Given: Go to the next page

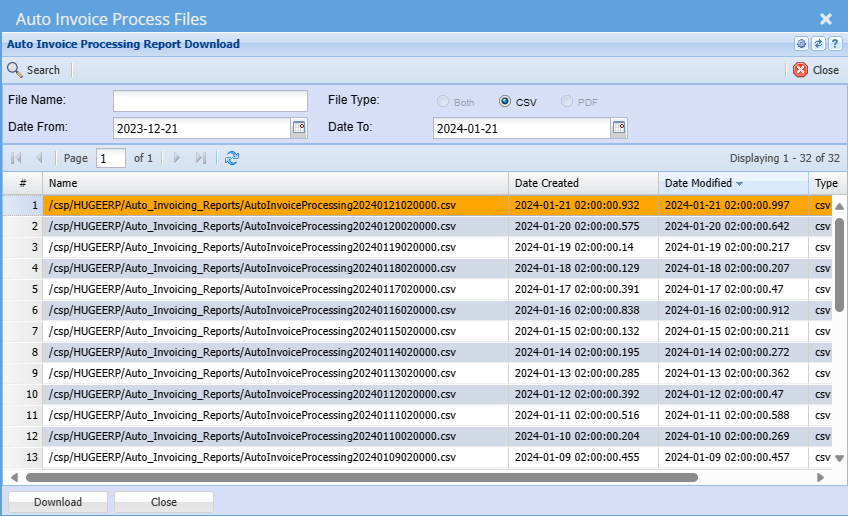Looking at the screenshot, I should pos(177,158).
